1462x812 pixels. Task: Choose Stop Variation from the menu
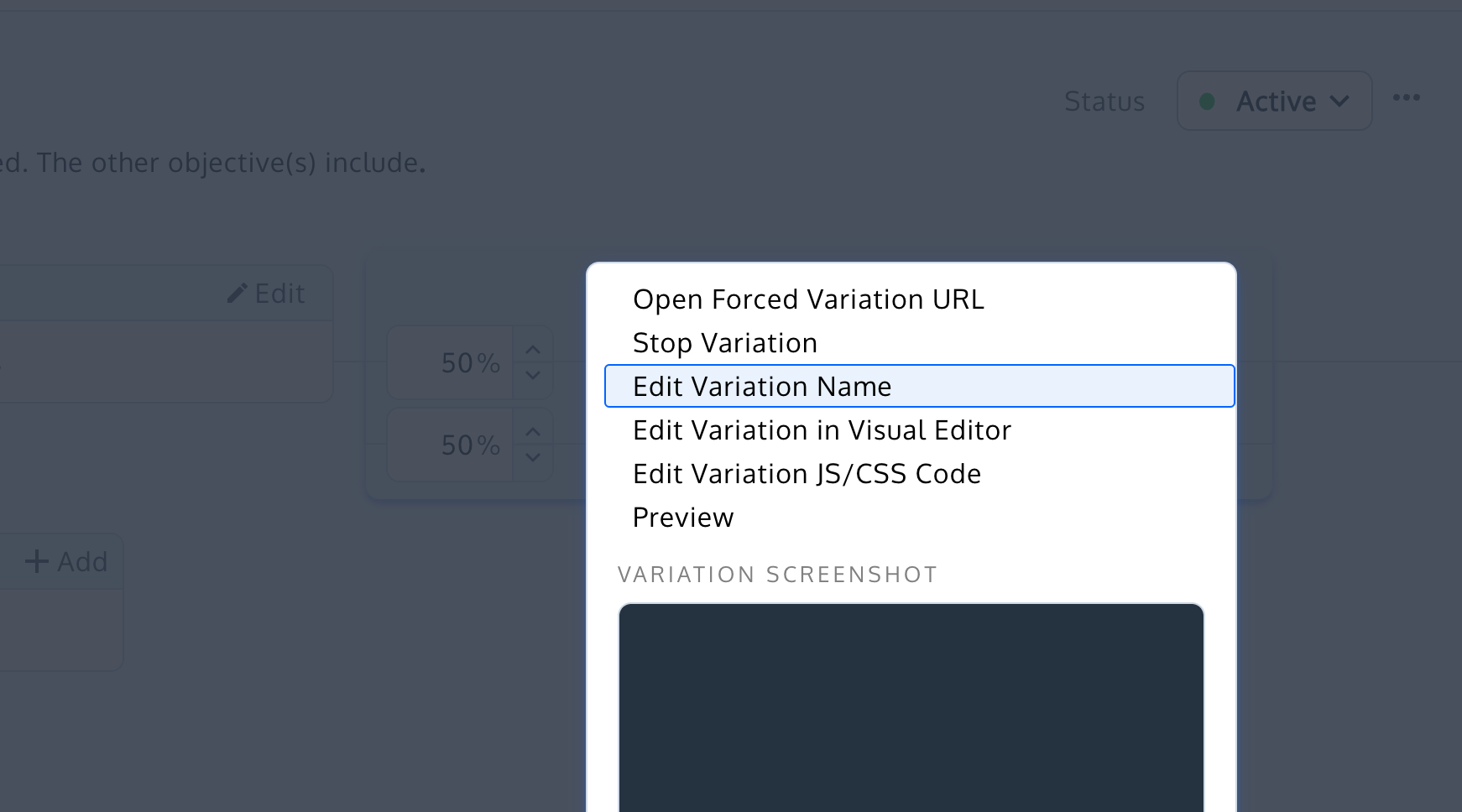(x=725, y=343)
